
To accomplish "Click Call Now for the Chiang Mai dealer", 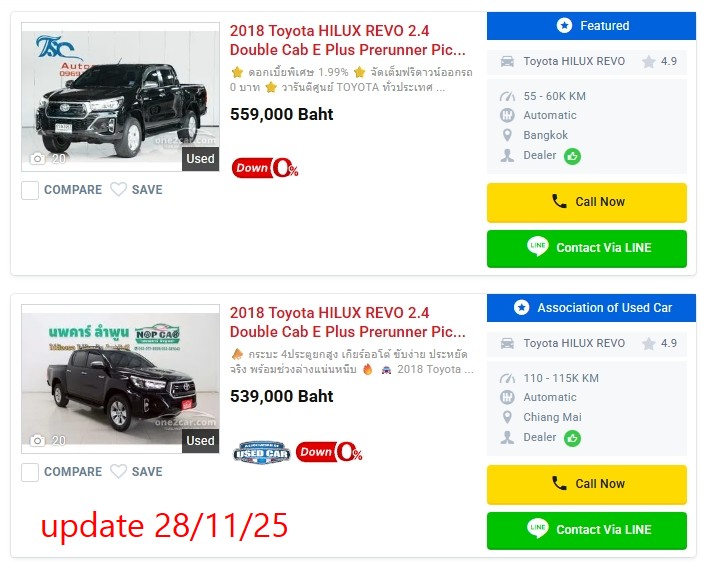I will tap(587, 484).
